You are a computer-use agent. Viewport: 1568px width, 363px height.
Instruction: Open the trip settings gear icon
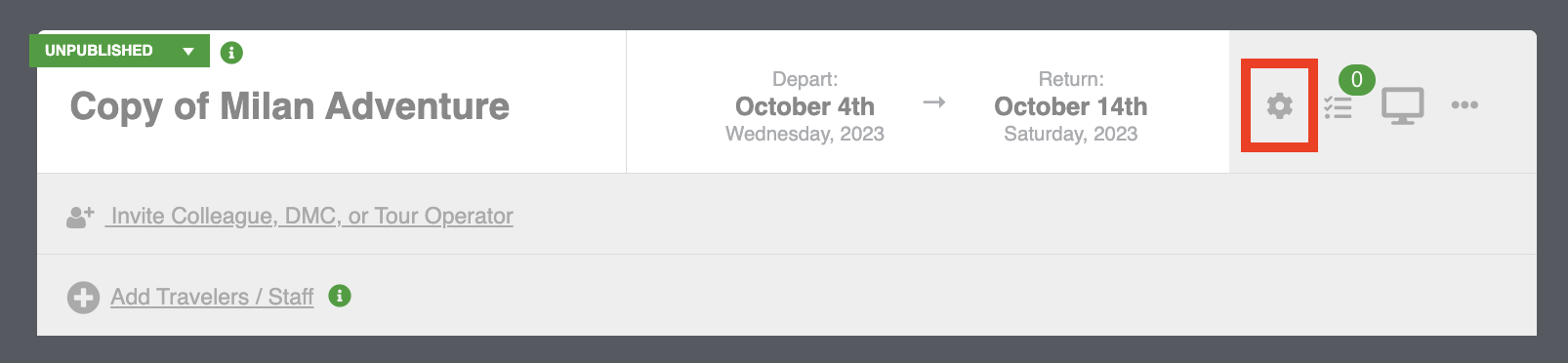(x=1279, y=105)
